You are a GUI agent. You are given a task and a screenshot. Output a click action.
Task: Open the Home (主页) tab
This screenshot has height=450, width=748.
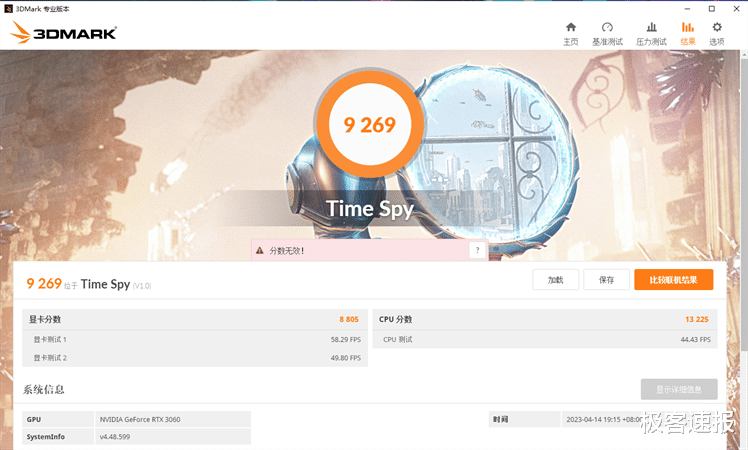[571, 34]
